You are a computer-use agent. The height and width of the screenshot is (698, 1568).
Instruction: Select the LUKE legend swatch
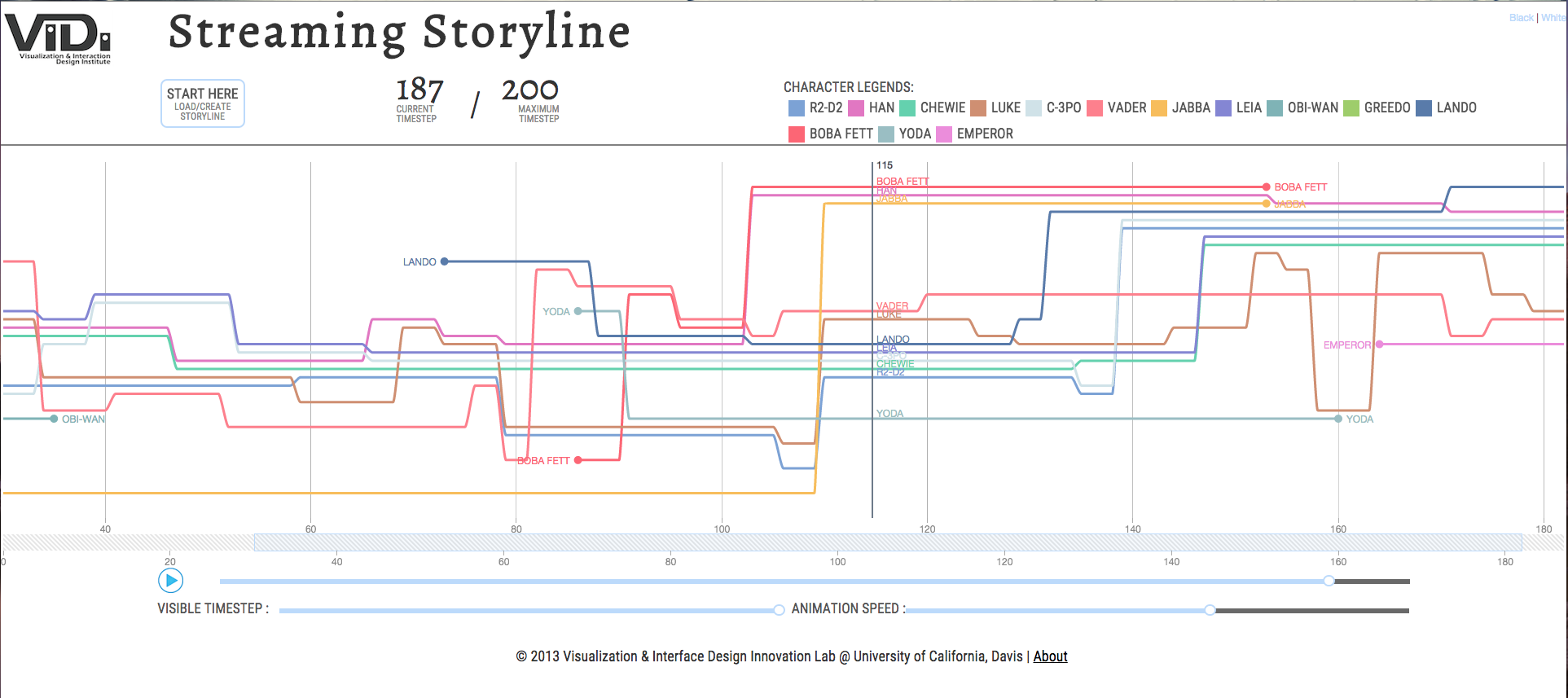click(978, 108)
